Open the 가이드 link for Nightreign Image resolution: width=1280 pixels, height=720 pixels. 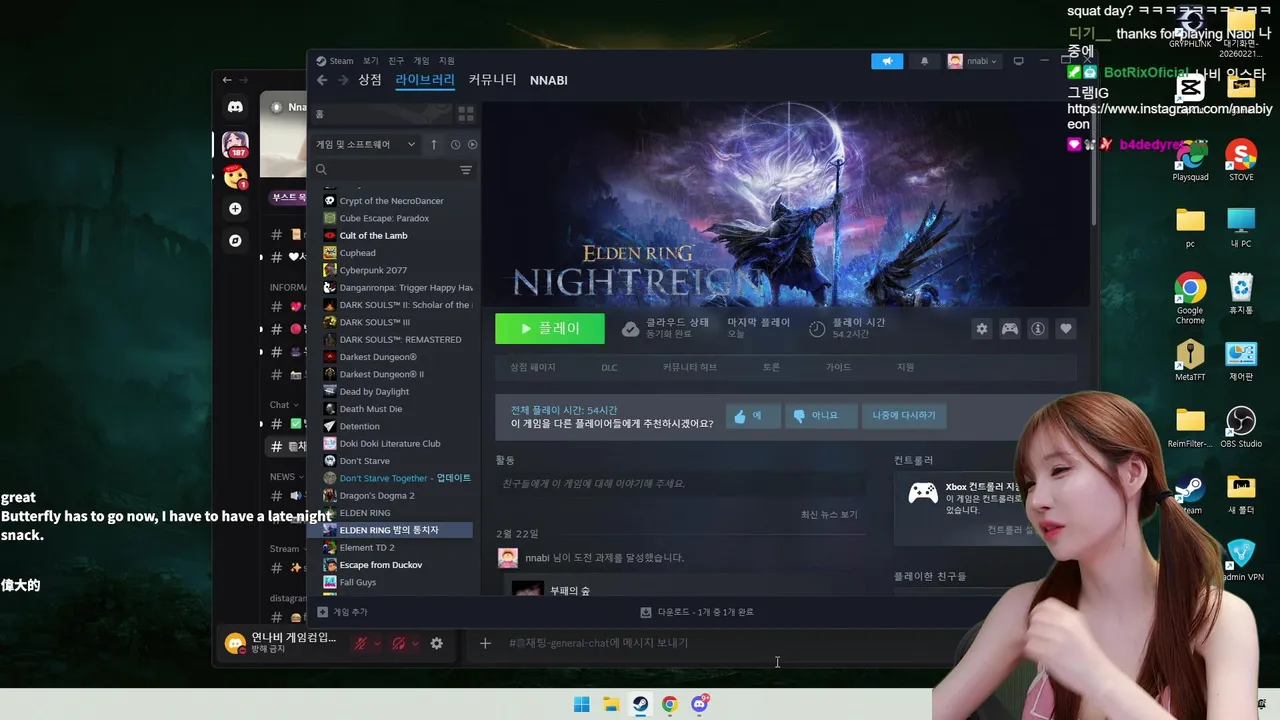(838, 368)
